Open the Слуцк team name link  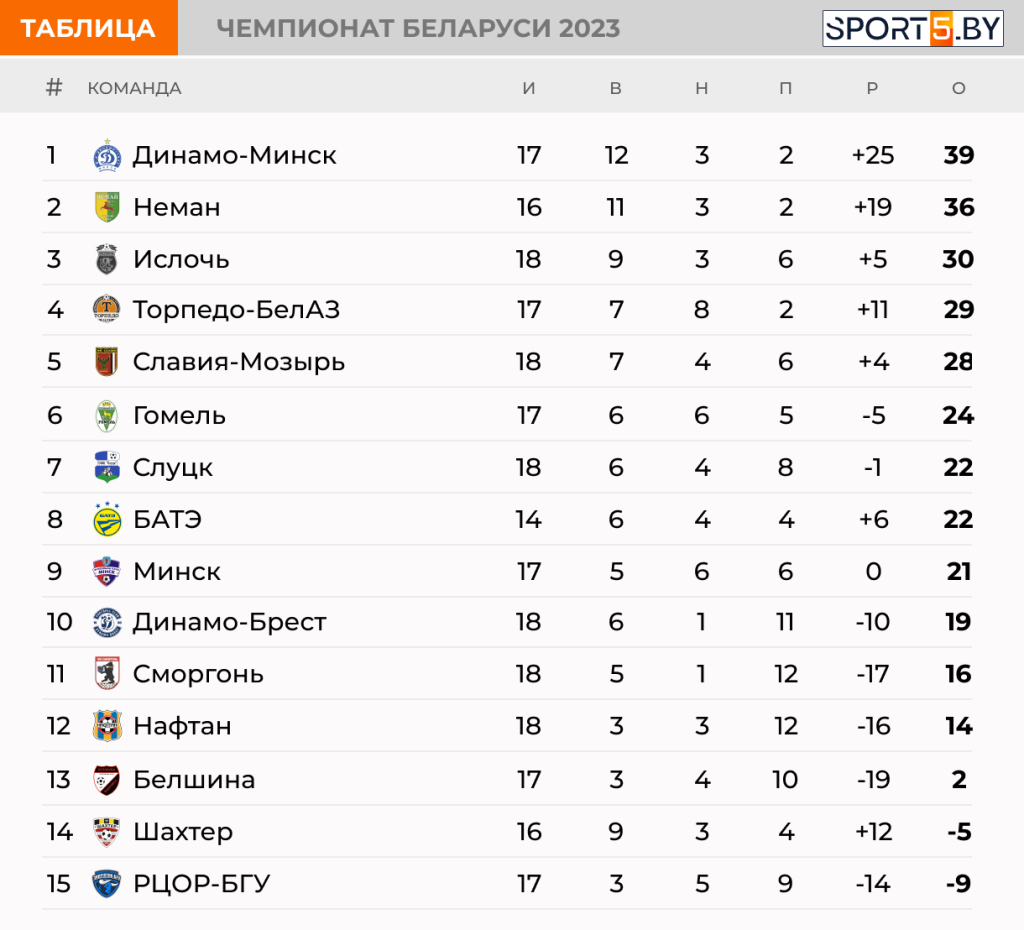click(x=173, y=468)
